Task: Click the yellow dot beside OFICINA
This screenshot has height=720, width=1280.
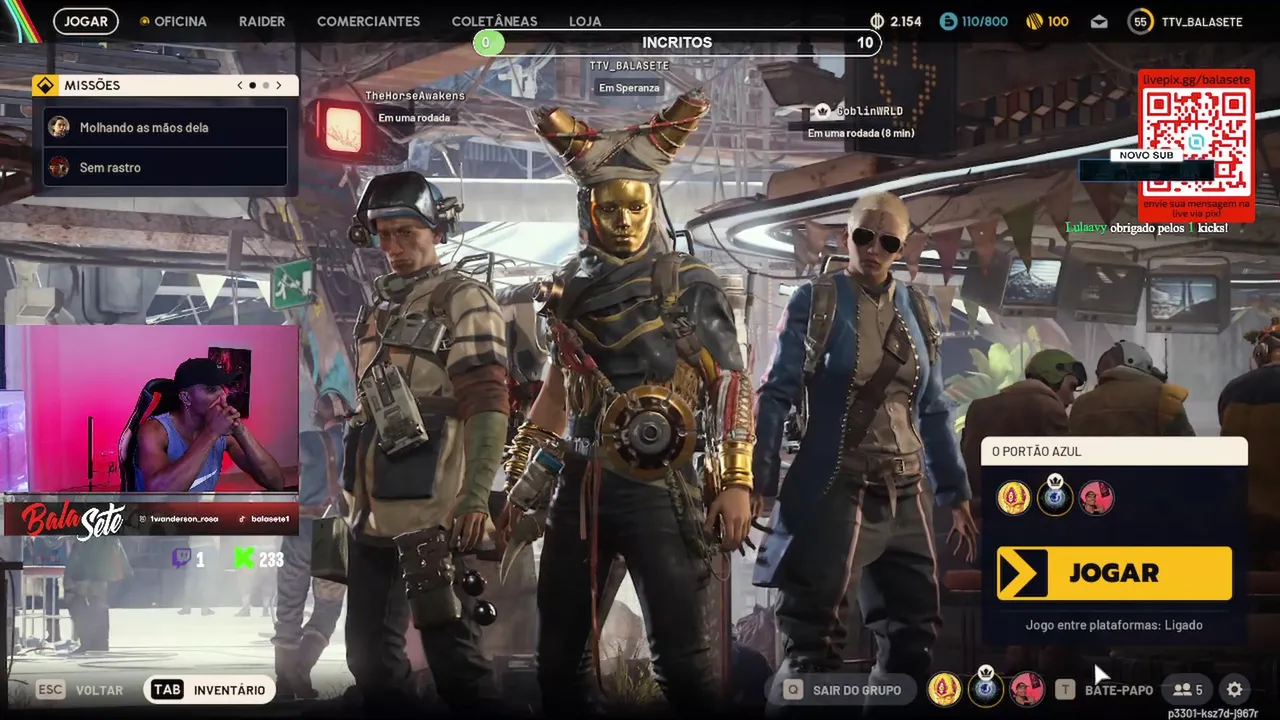Action: point(144,21)
